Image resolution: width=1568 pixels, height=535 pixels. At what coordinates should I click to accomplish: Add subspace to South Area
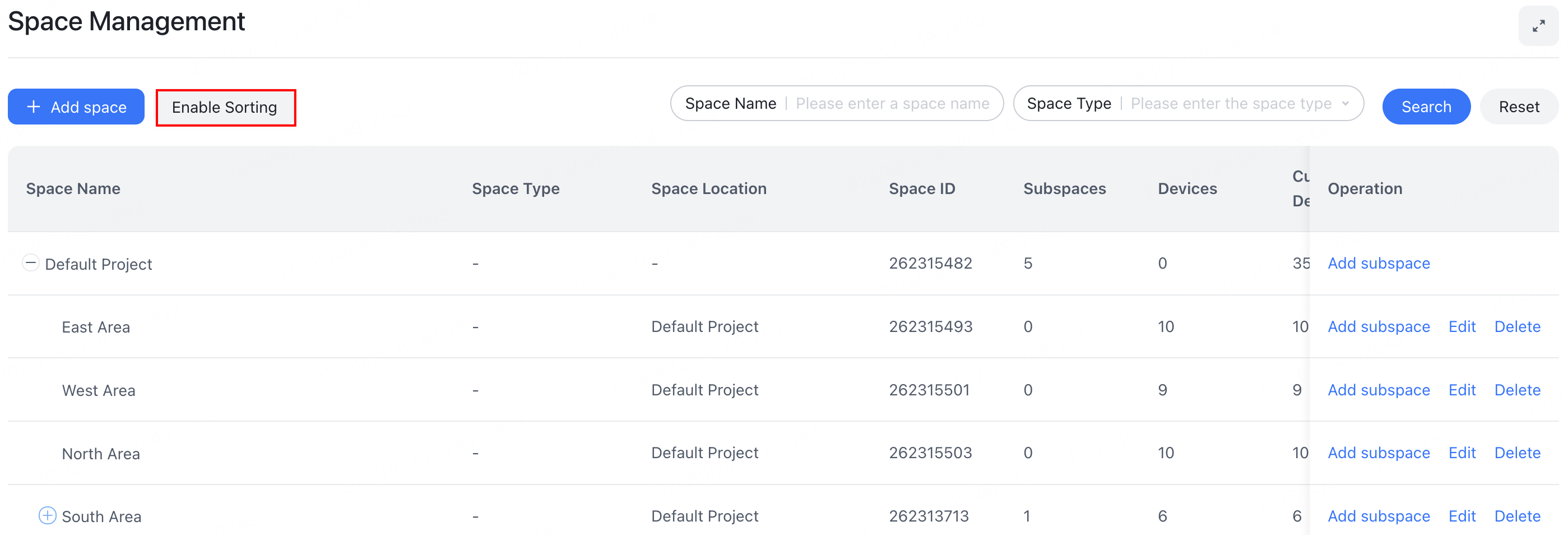(x=1379, y=515)
